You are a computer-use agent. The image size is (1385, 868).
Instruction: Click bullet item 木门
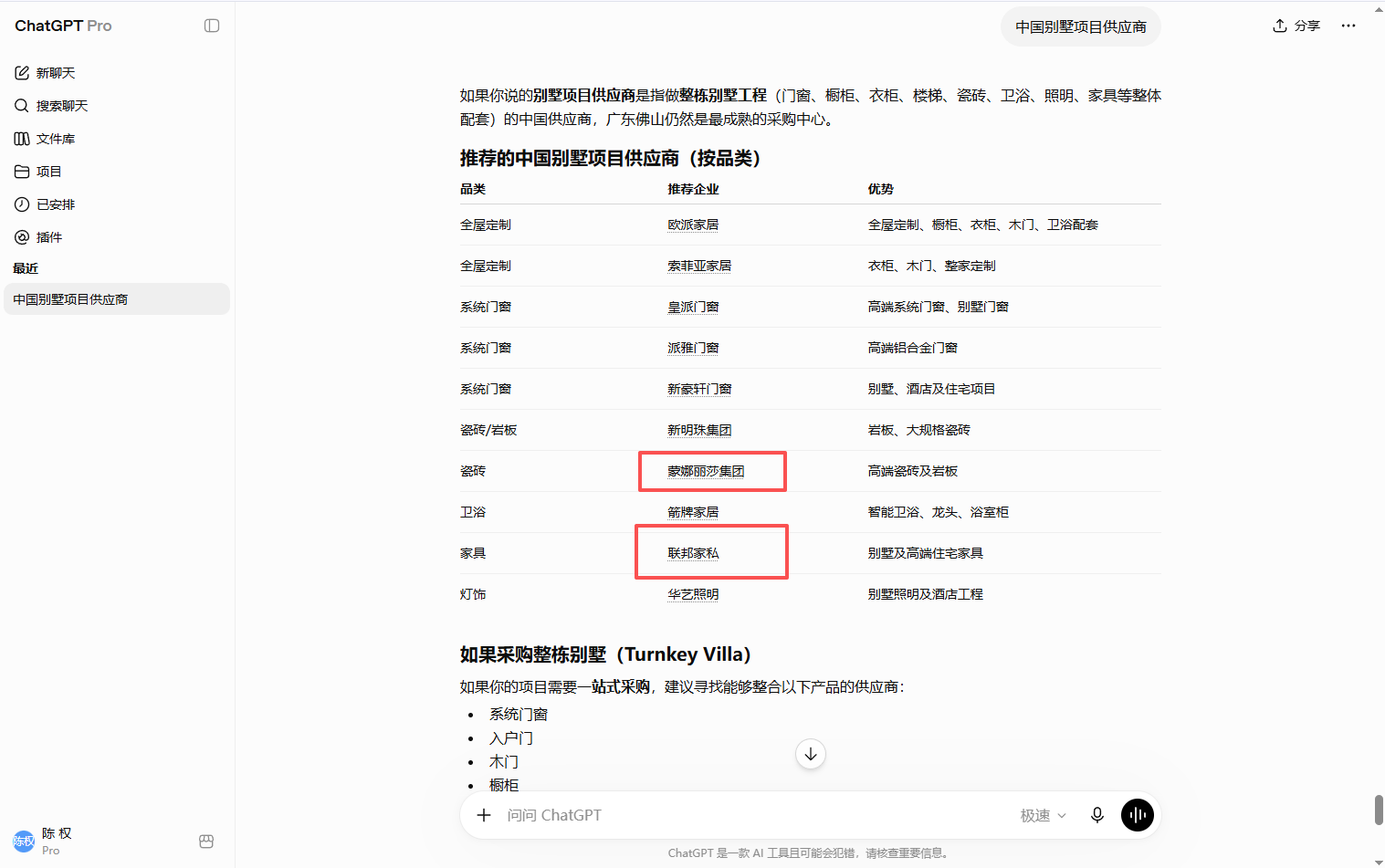click(504, 762)
